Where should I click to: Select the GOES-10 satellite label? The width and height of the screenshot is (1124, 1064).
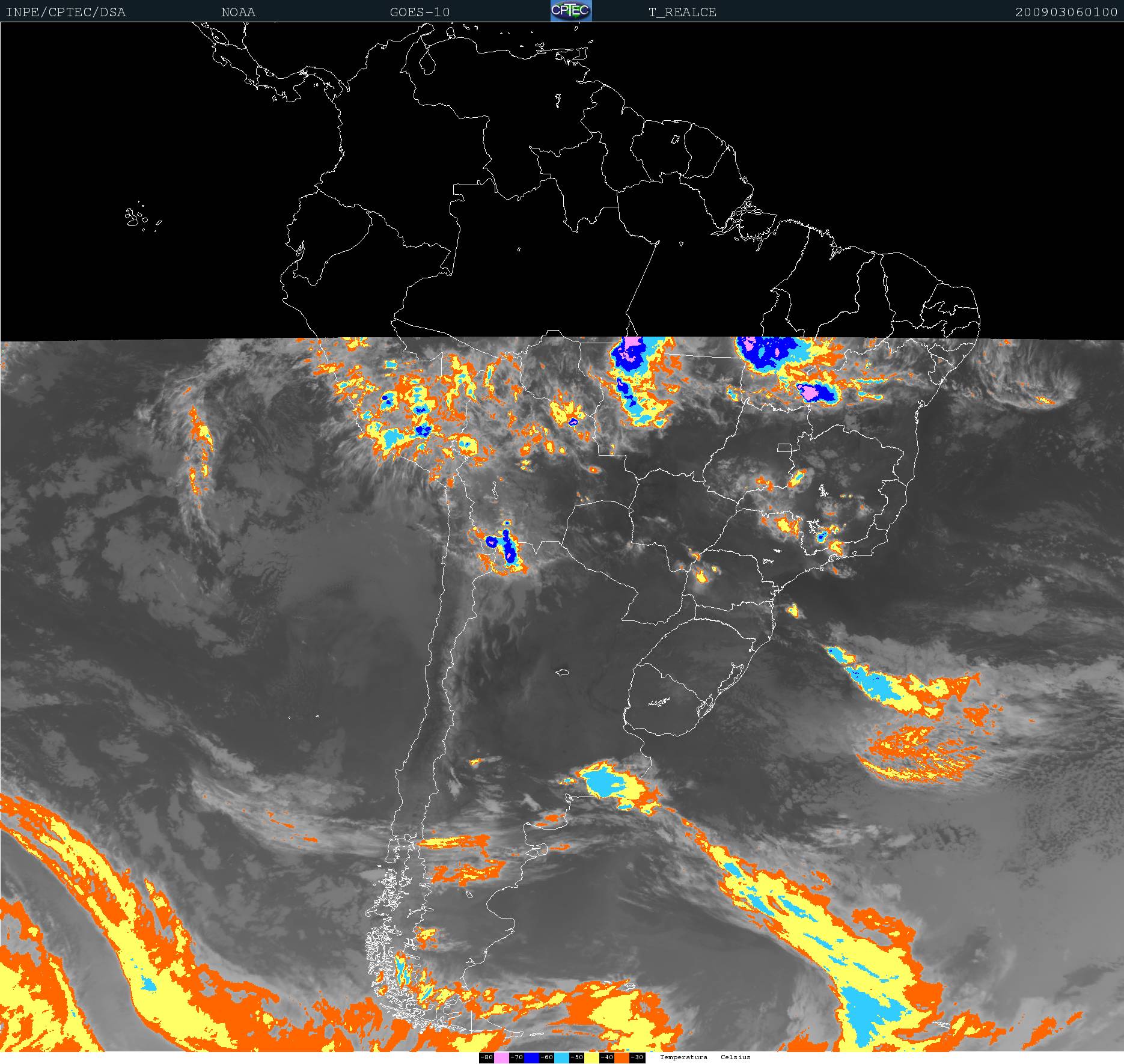420,12
